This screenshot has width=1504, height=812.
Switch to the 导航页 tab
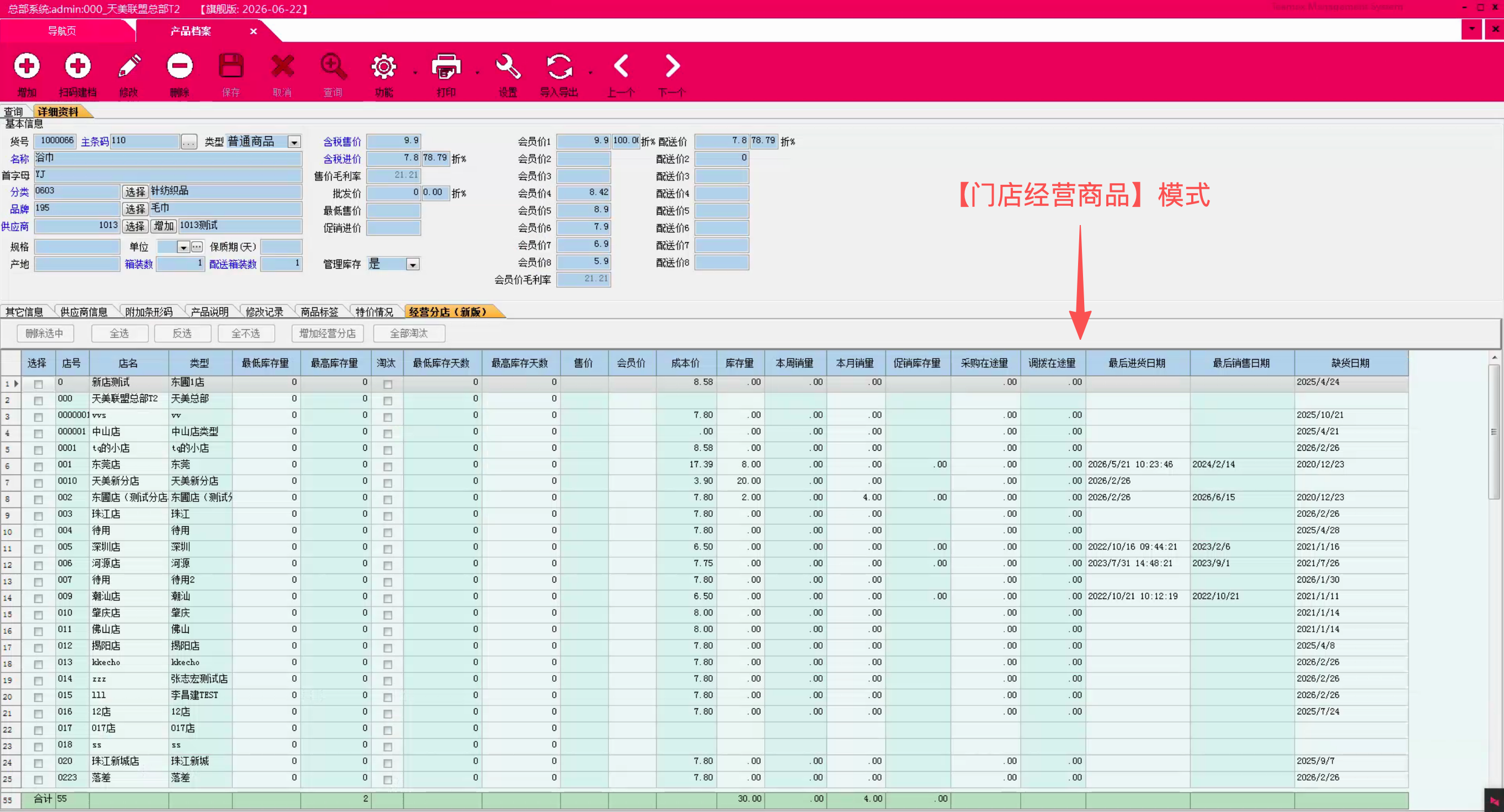(62, 31)
